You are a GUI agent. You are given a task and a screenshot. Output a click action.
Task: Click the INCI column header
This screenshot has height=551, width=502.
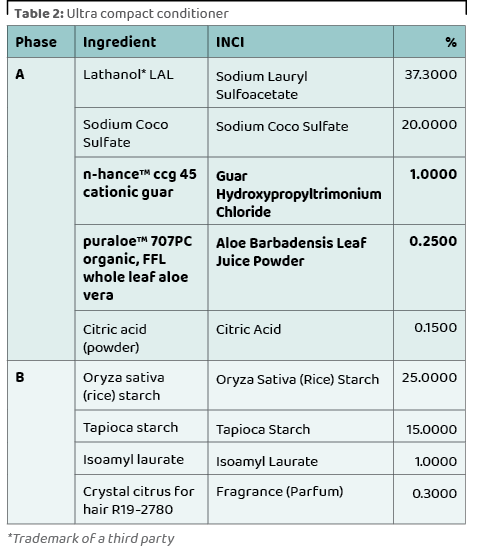[x=300, y=42]
